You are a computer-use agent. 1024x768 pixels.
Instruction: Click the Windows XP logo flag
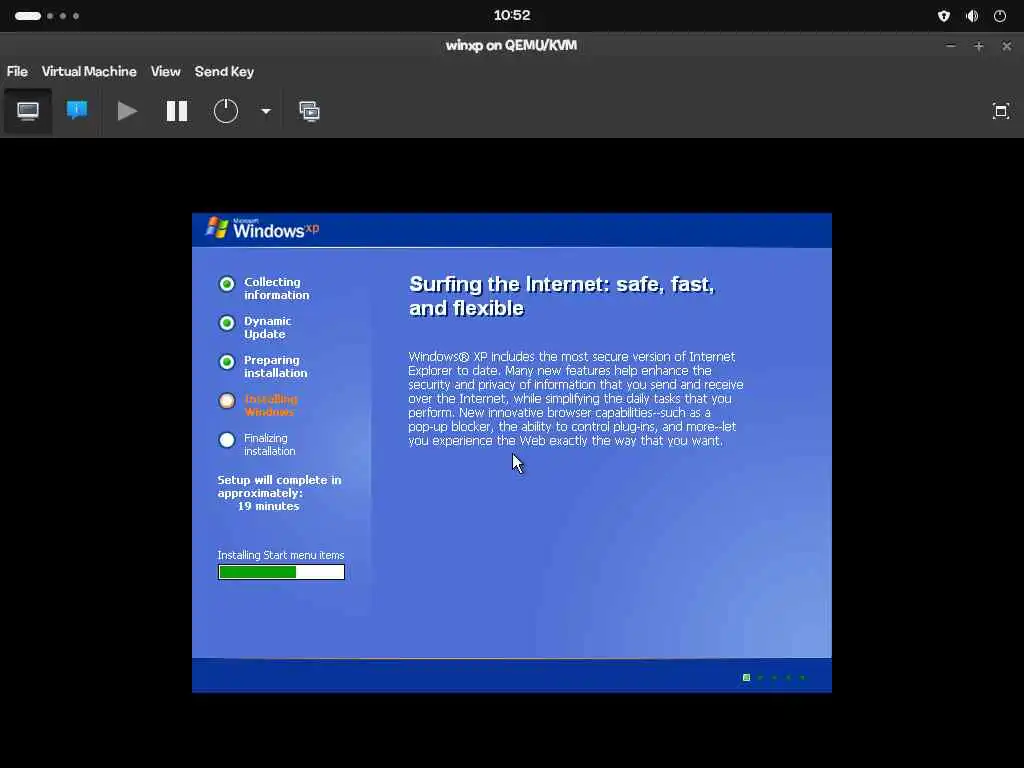click(217, 227)
